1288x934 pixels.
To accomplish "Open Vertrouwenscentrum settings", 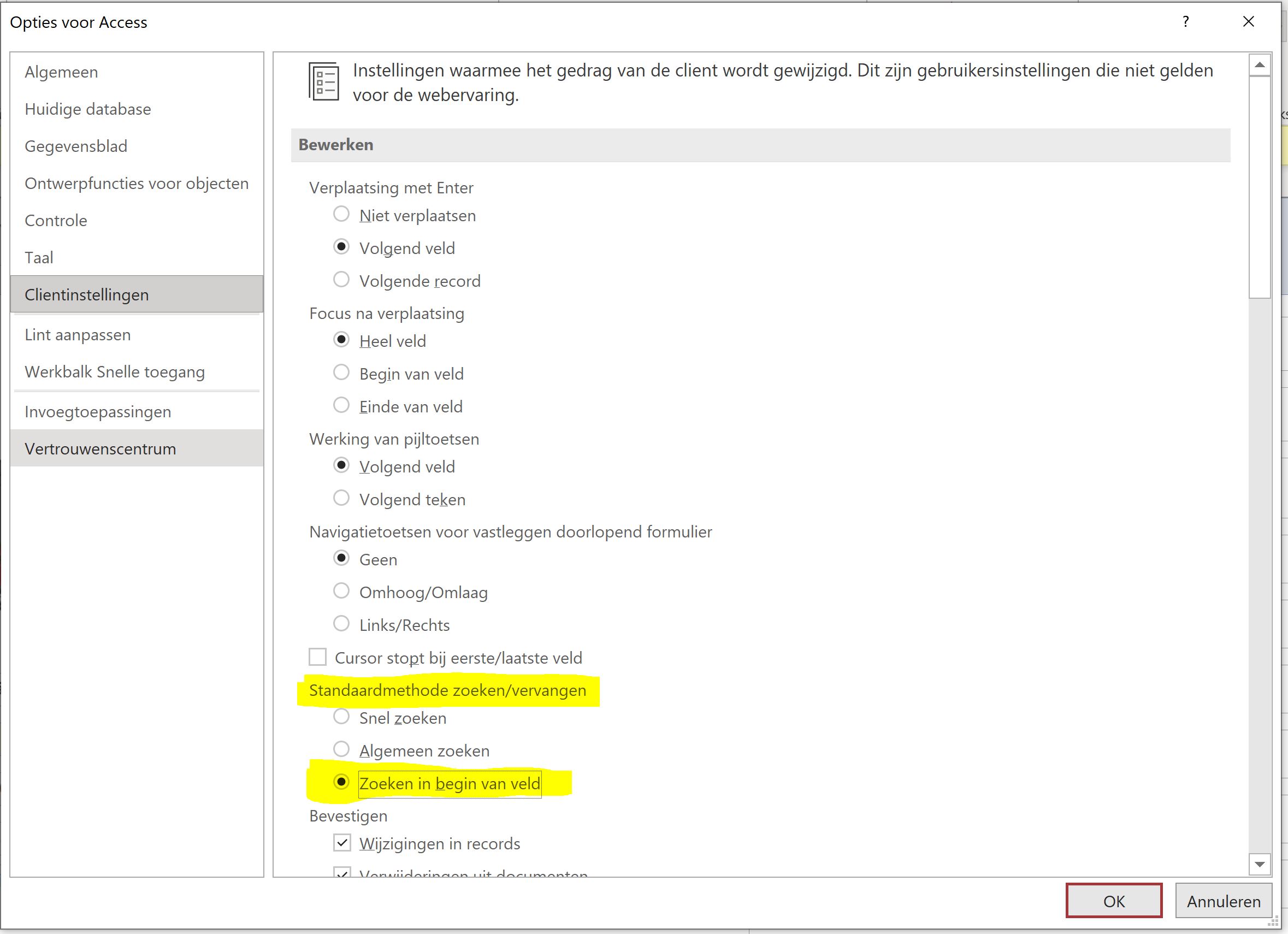I will coord(137,448).
